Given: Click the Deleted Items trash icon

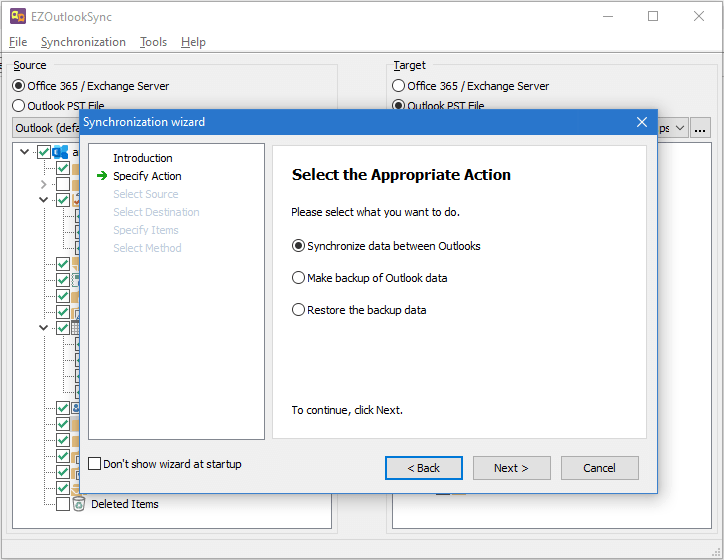Looking at the screenshot, I should [79, 504].
